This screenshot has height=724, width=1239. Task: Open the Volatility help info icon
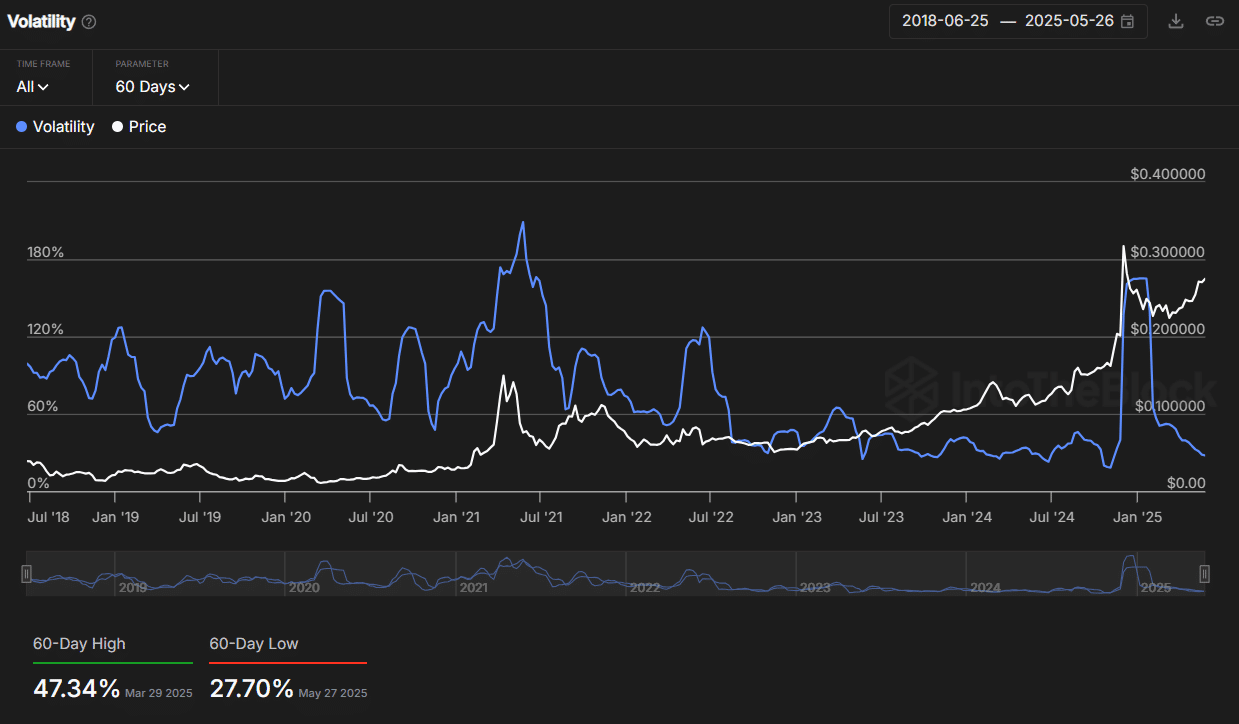[89, 22]
